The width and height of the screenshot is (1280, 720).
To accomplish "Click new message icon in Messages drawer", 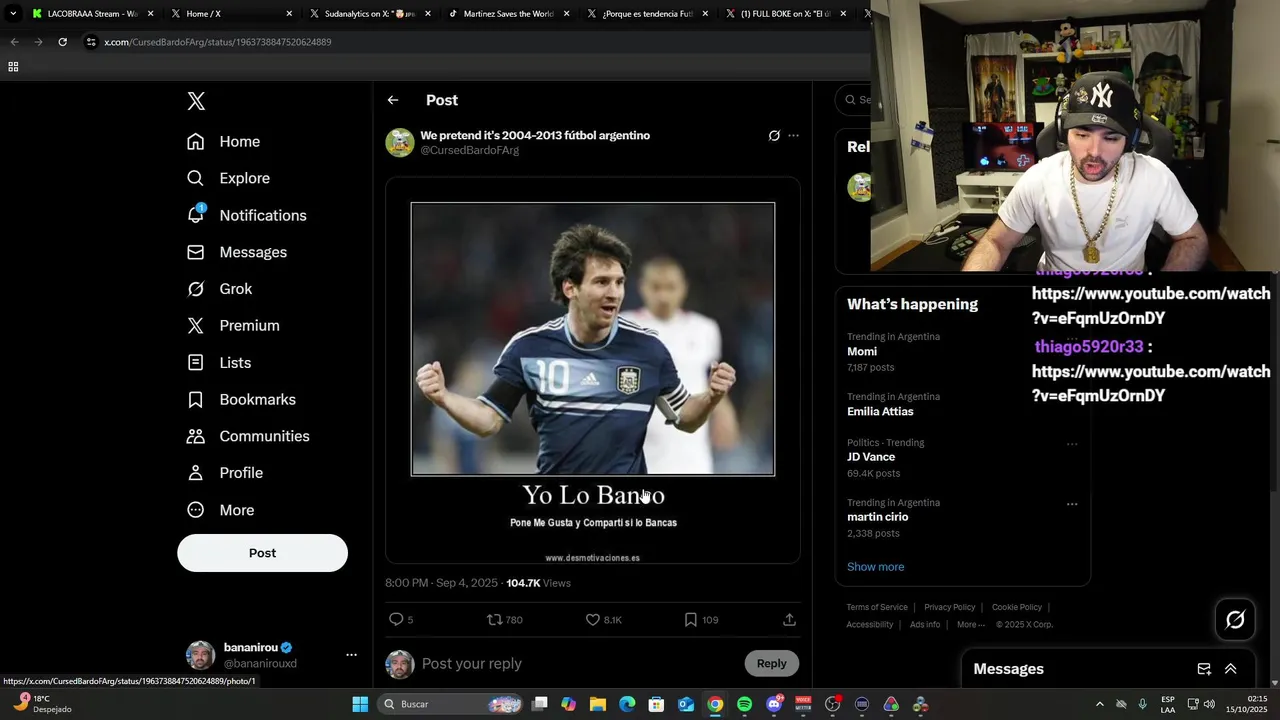I will (x=1204, y=669).
